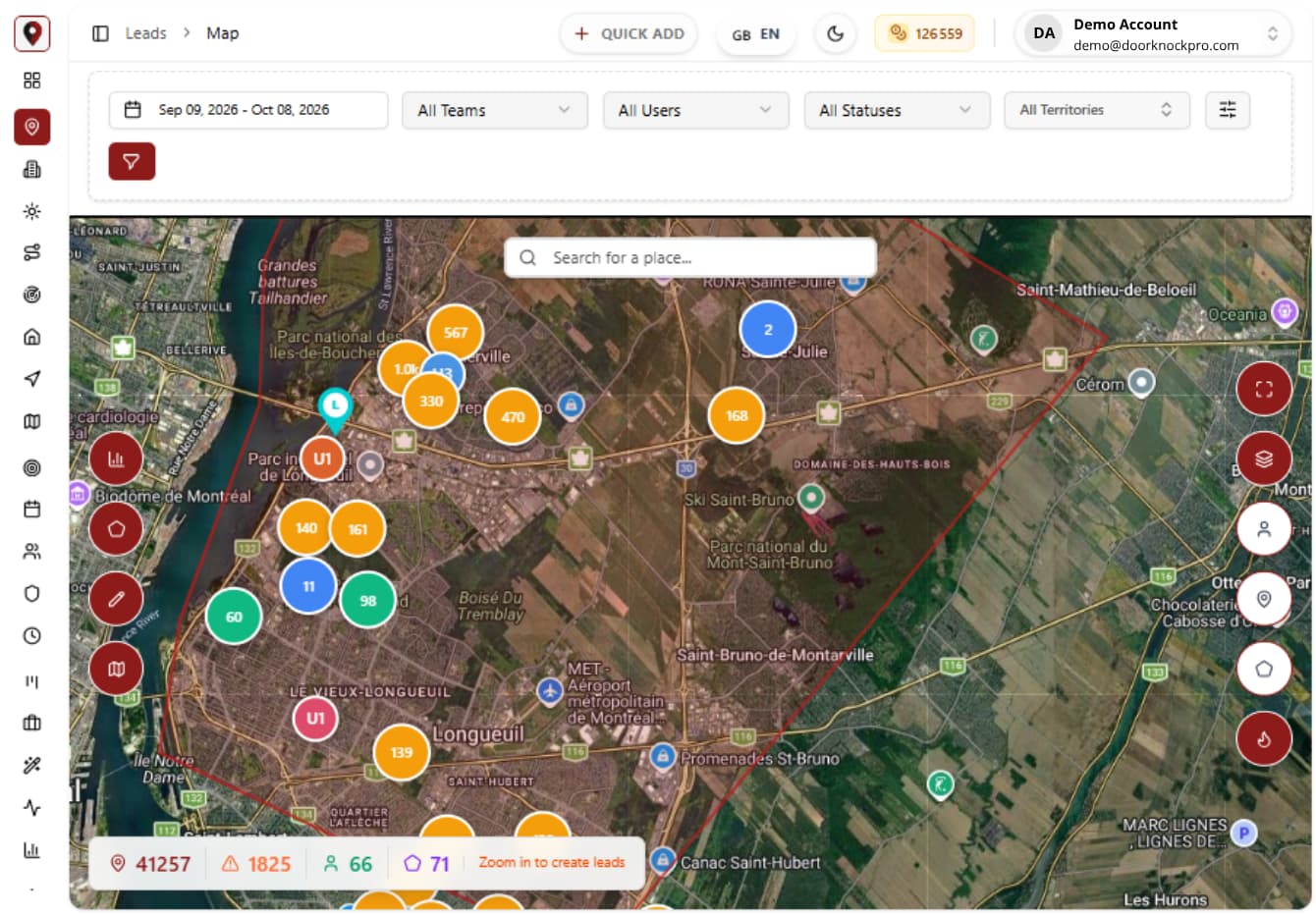The image size is (1316, 916).
Task: Switch to dark mode via moon icon
Action: pyautogui.click(x=836, y=33)
